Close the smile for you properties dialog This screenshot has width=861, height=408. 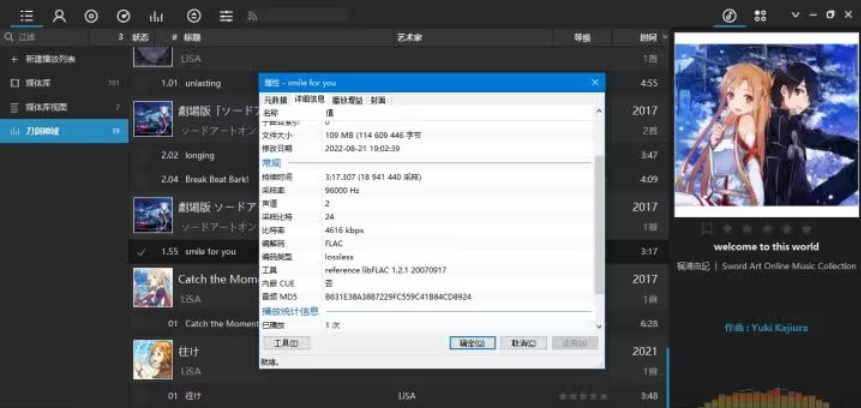pos(595,82)
